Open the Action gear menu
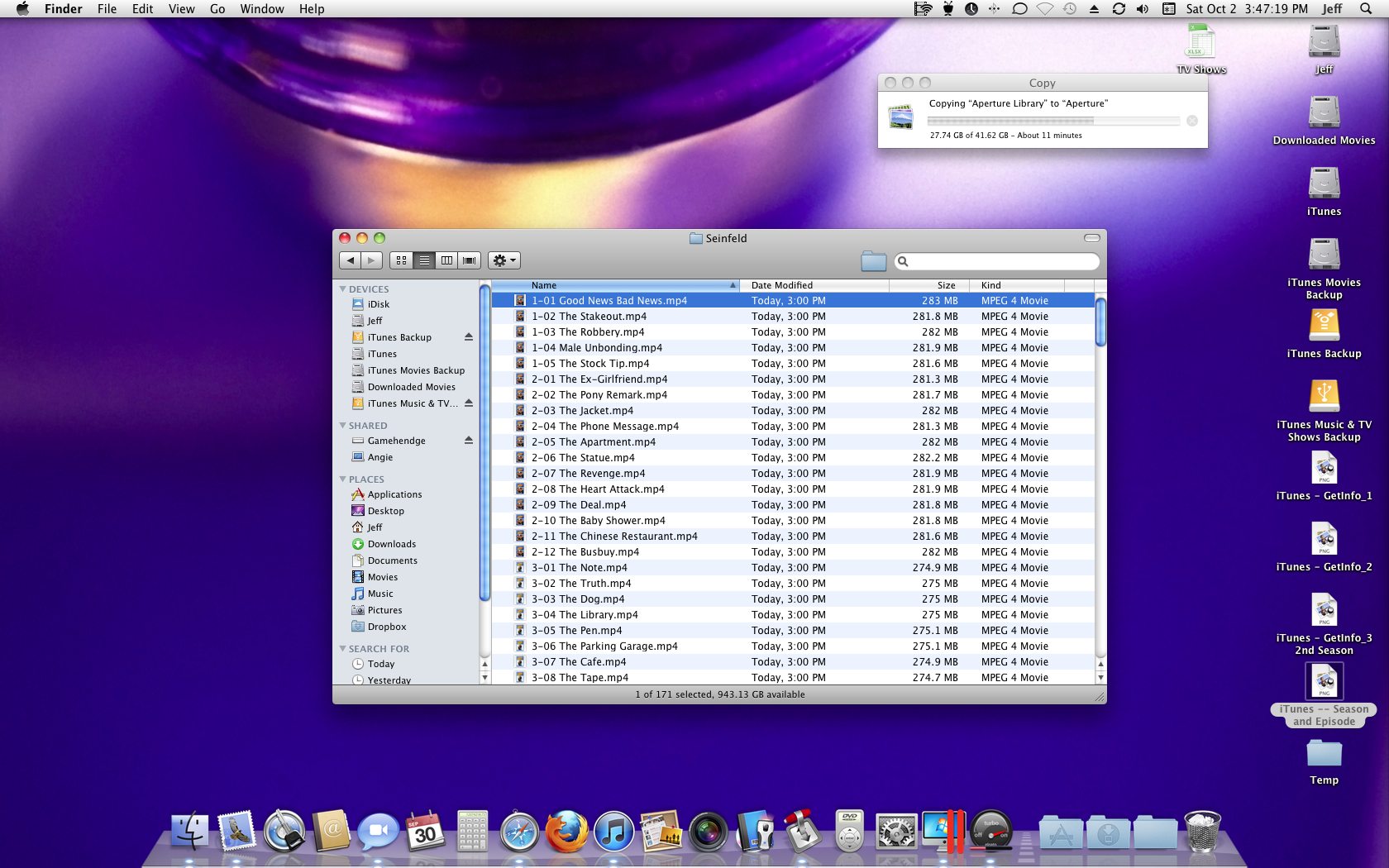The image size is (1389, 868). 504,260
